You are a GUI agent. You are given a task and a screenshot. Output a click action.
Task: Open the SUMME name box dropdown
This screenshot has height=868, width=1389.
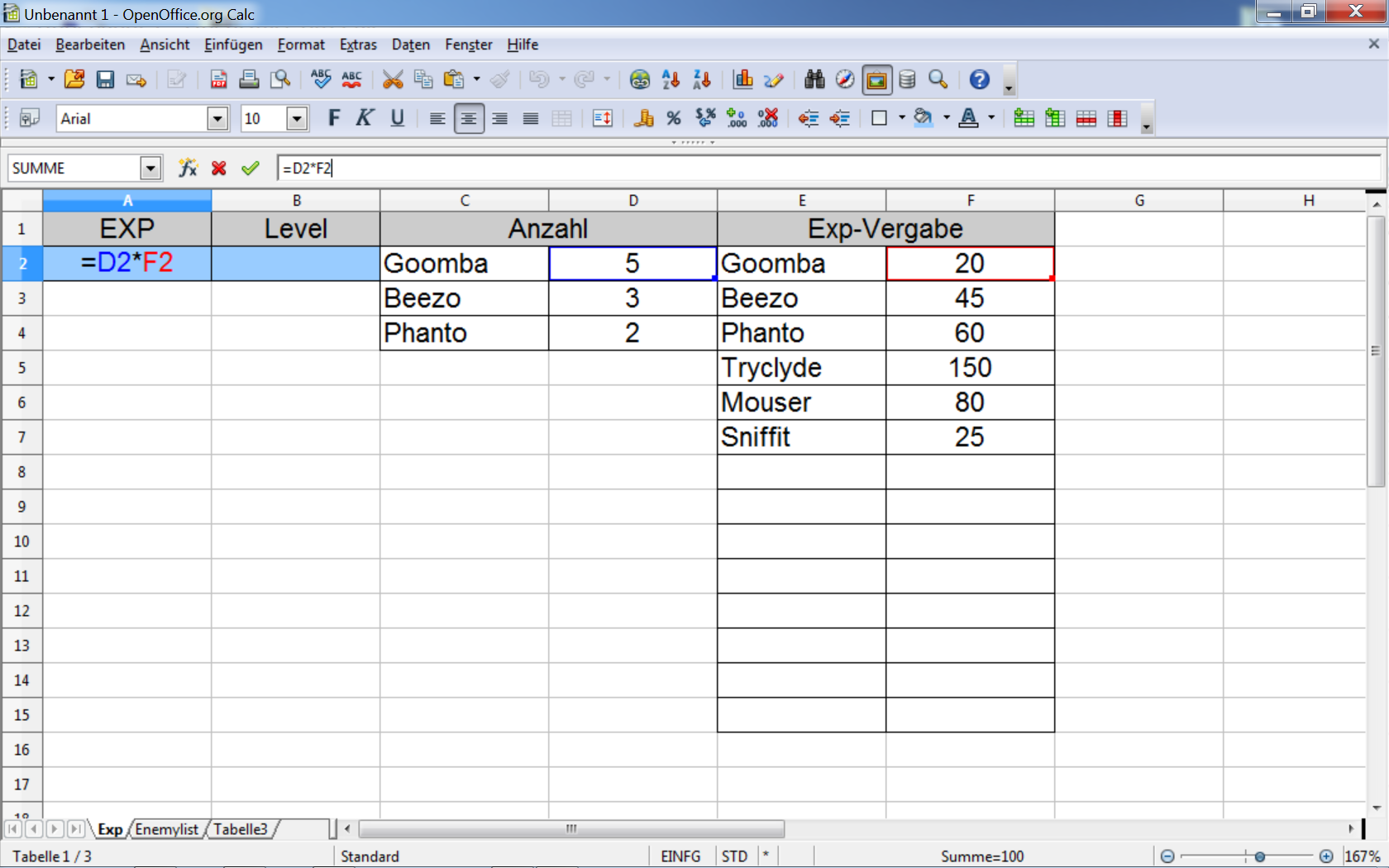click(150, 168)
